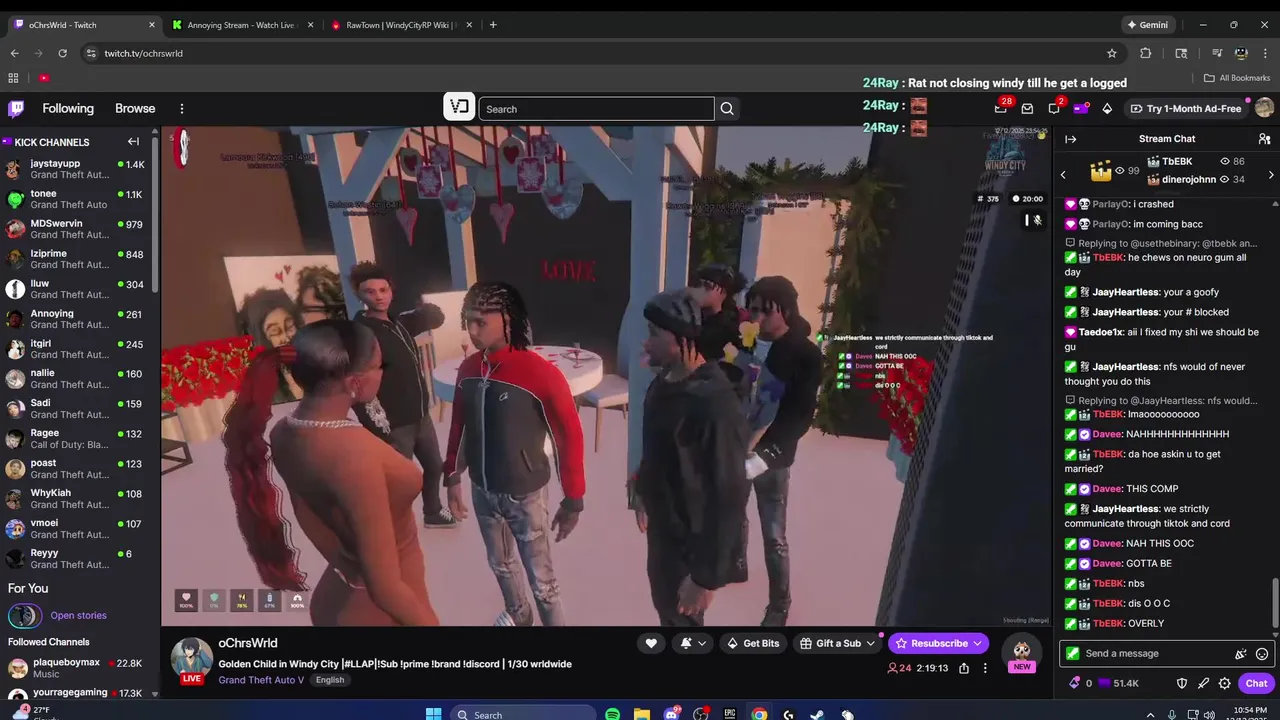Click the sword mod tools icon

pyautogui.click(x=1203, y=683)
